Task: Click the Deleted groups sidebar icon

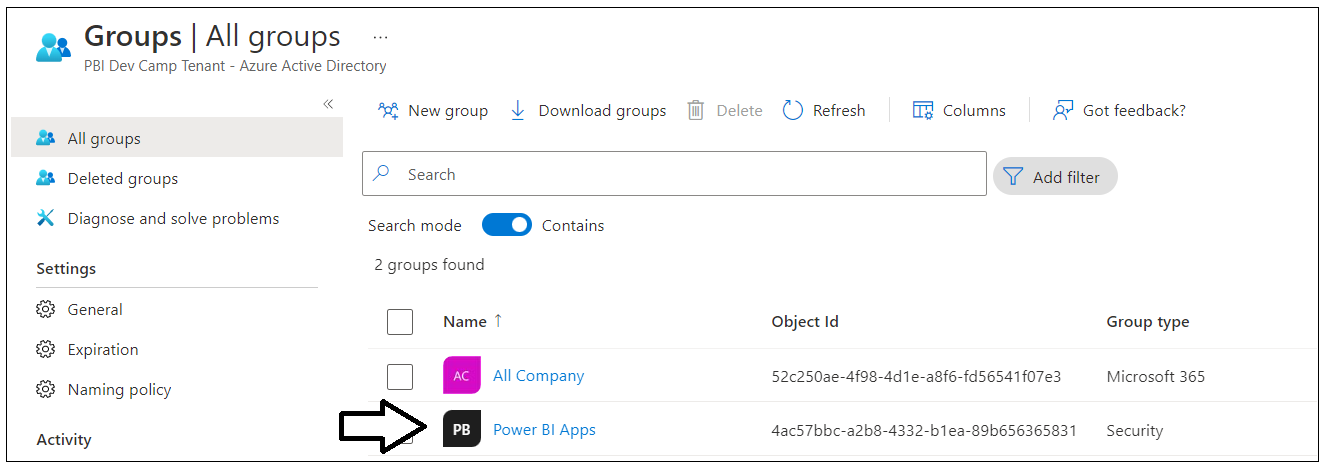Action: click(x=45, y=178)
